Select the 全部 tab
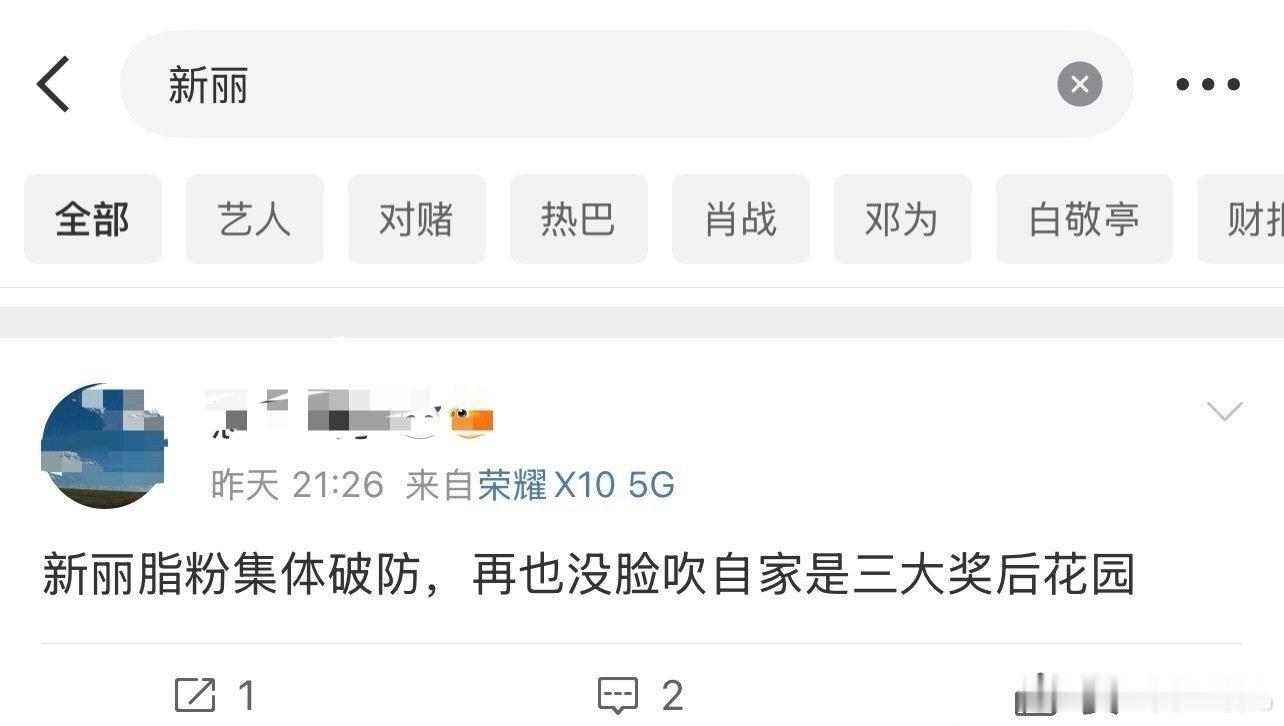Image resolution: width=1284 pixels, height=726 pixels. point(93,219)
